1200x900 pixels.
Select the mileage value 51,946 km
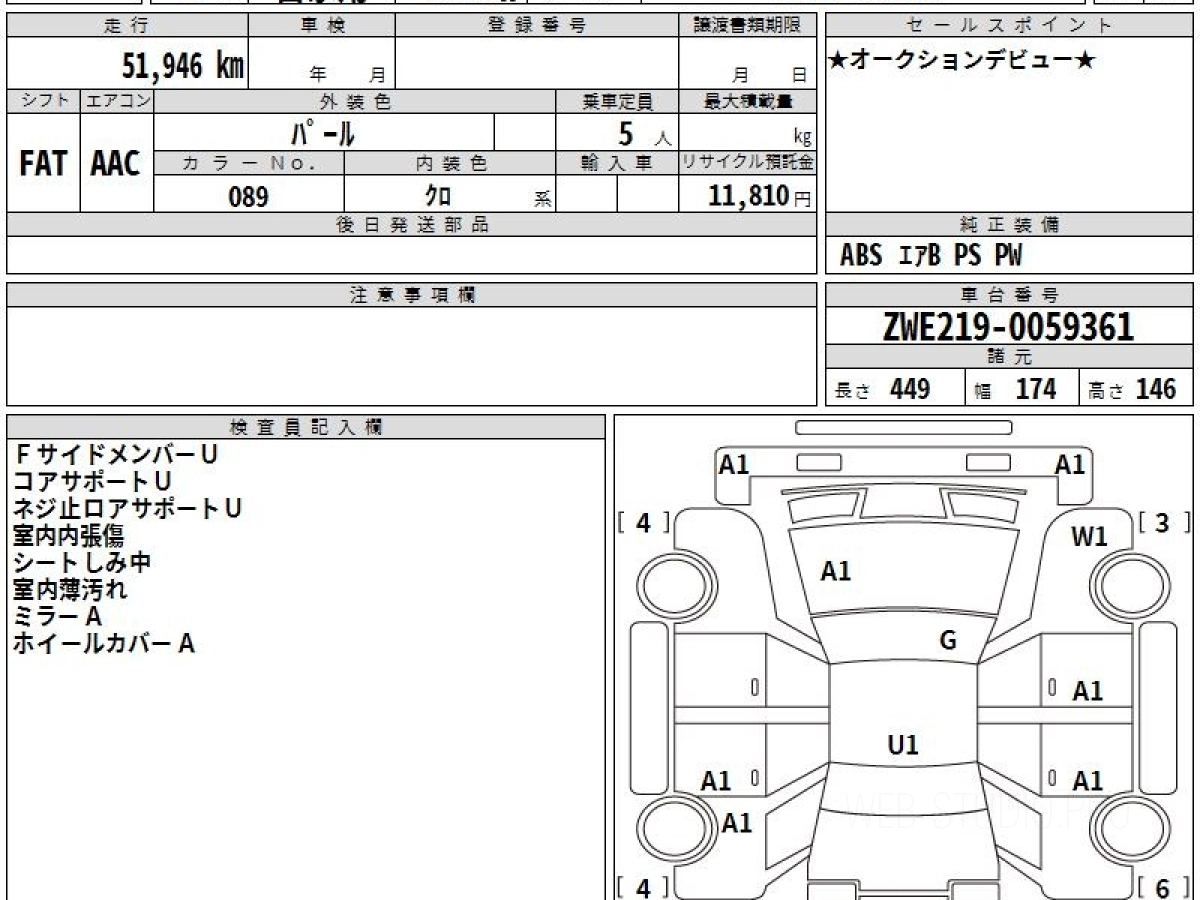[183, 67]
